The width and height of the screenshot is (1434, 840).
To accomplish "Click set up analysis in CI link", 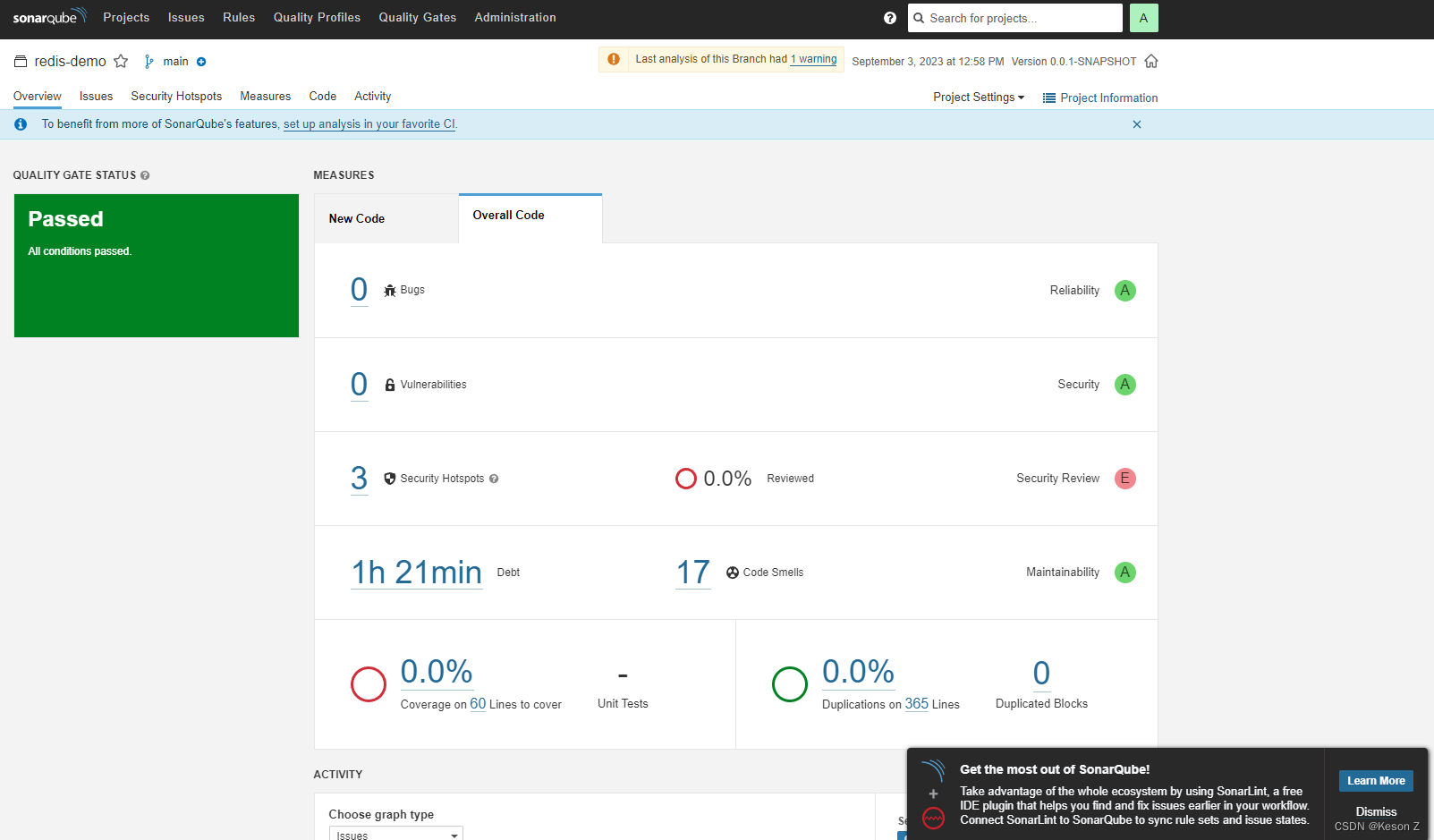I will [x=369, y=124].
